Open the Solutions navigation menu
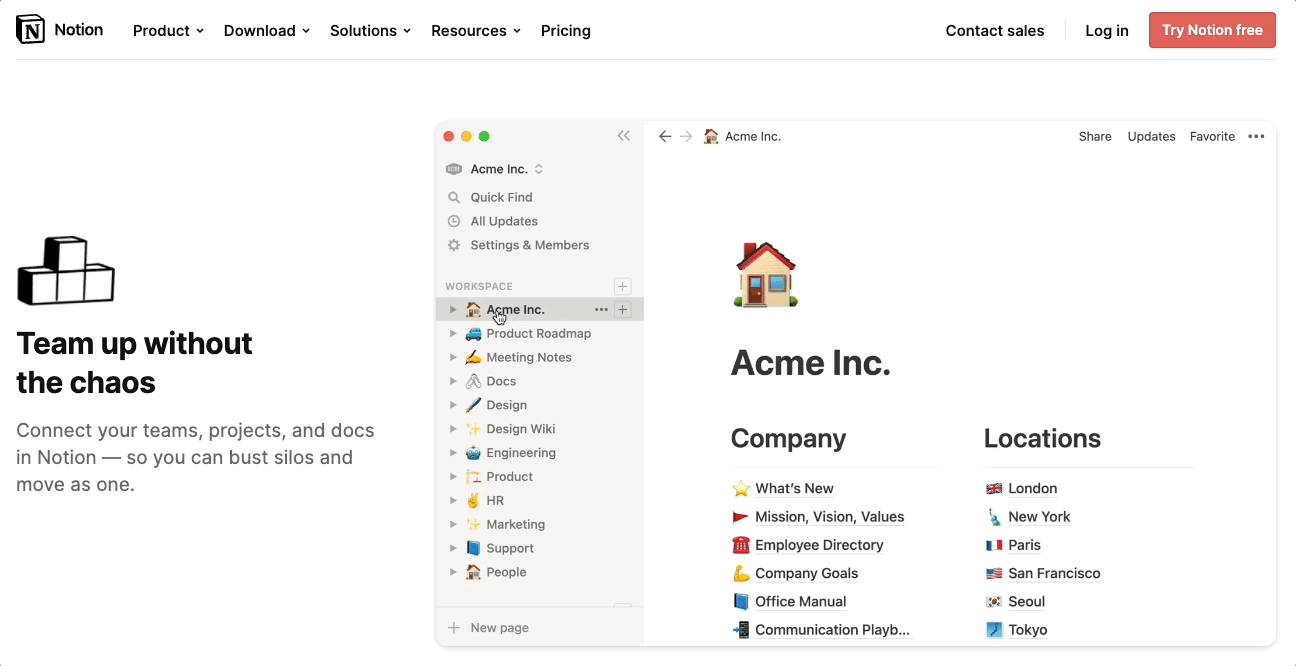 370,31
